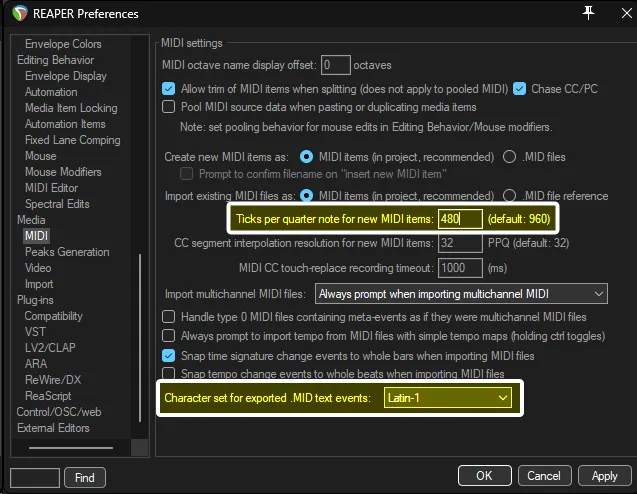The height and width of the screenshot is (494, 637).
Task: Open Import multichannel MIDI files dropdown
Action: click(x=461, y=294)
